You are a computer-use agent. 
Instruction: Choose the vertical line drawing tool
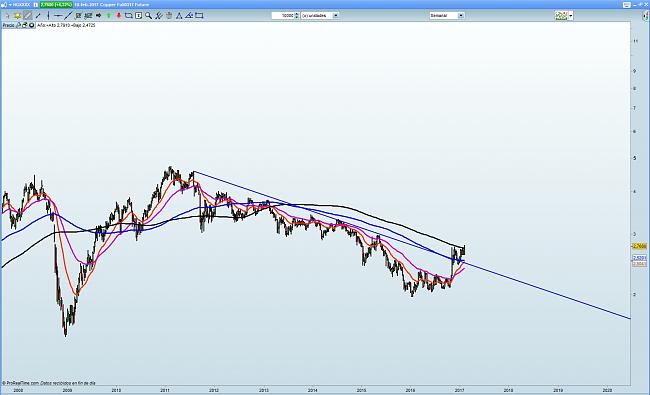point(49,16)
